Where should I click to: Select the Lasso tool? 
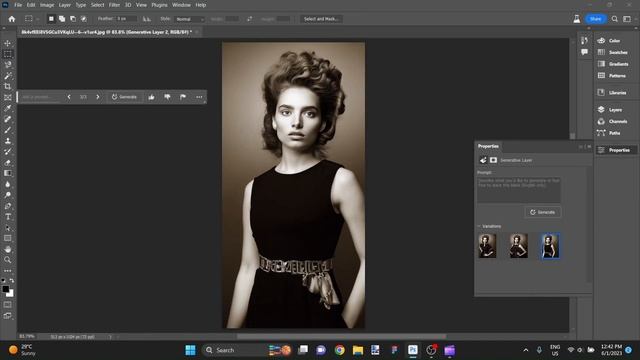[x=8, y=64]
